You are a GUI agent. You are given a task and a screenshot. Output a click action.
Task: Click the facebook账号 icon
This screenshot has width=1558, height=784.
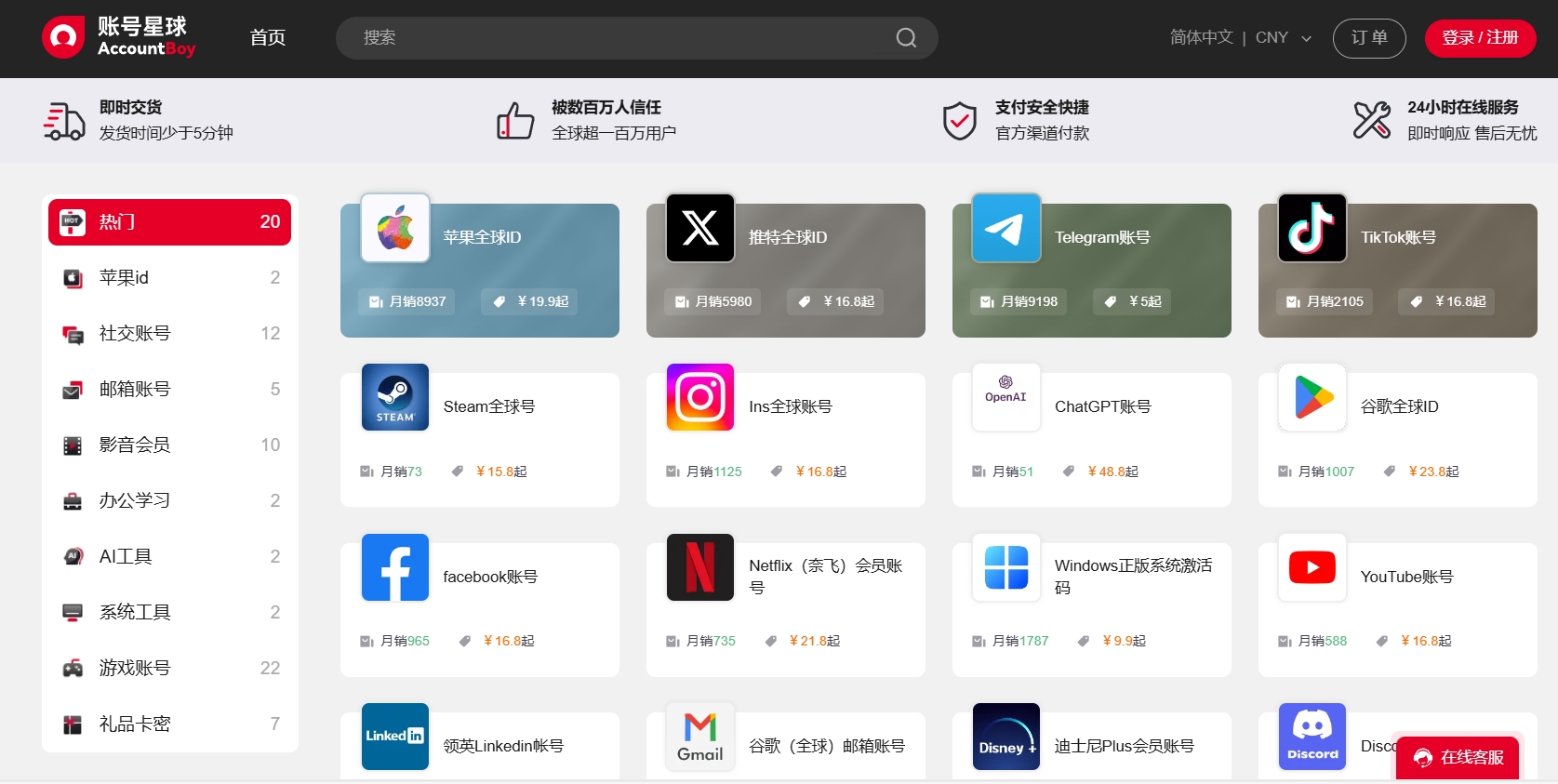tap(395, 567)
